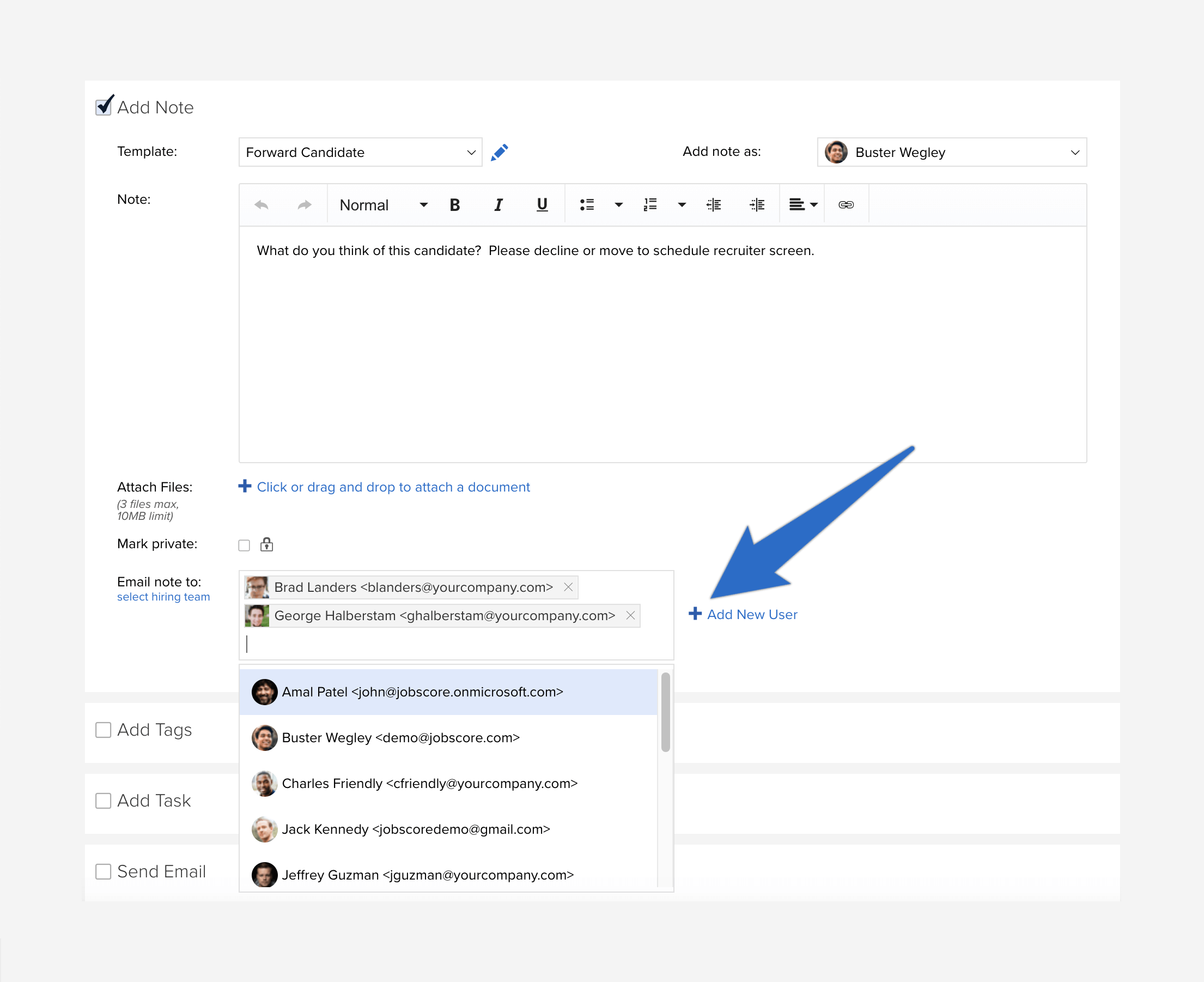The image size is (1204, 982).
Task: Select Buster Wegley from the suggestions list
Action: [x=448, y=738]
